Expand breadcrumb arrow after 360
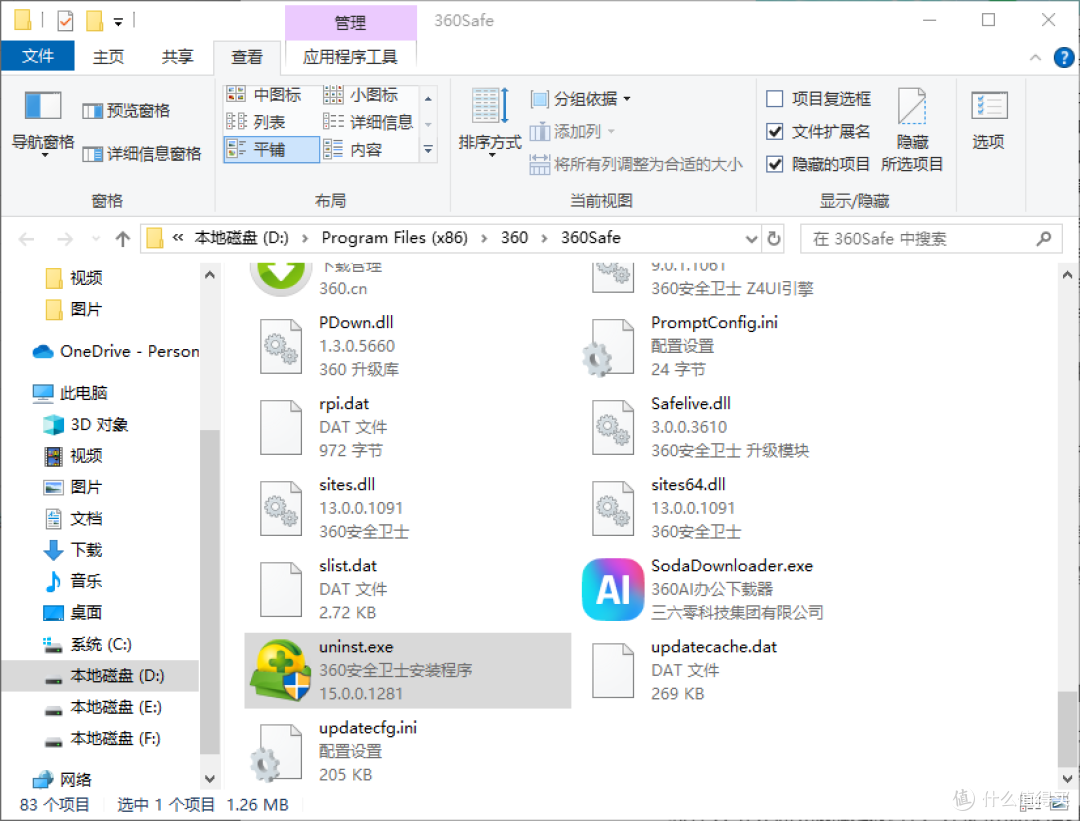Viewport: 1080px width, 821px height. tap(544, 238)
